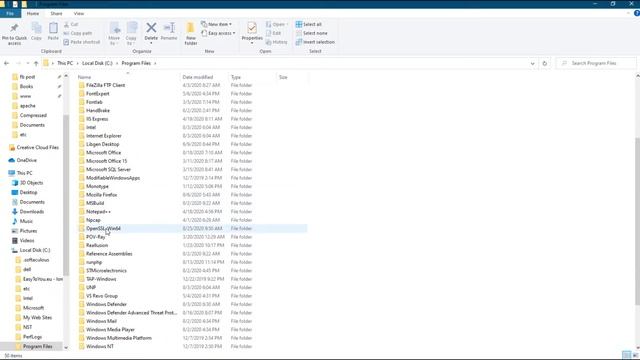The width and height of the screenshot is (640, 360).
Task: Expand the address bar history dropdown
Action: click(x=532, y=63)
